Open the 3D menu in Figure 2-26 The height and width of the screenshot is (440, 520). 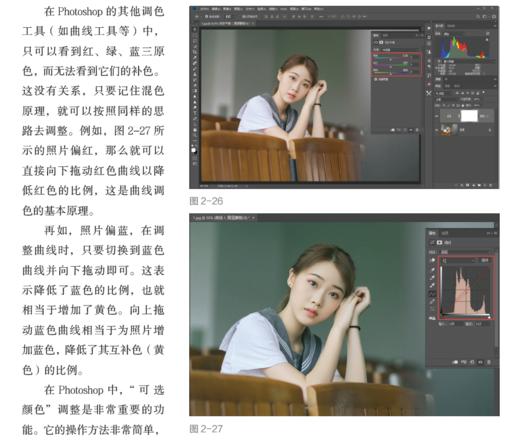(284, 9)
